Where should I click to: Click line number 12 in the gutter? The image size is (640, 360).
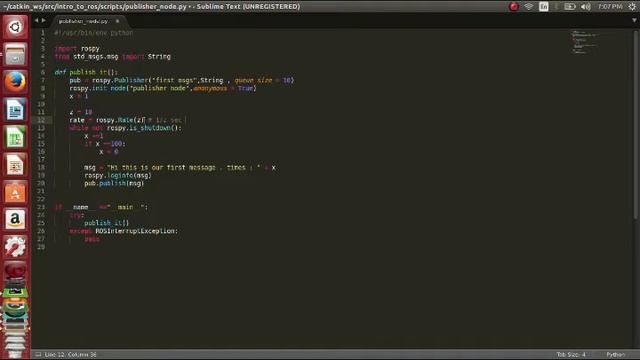(x=41, y=120)
